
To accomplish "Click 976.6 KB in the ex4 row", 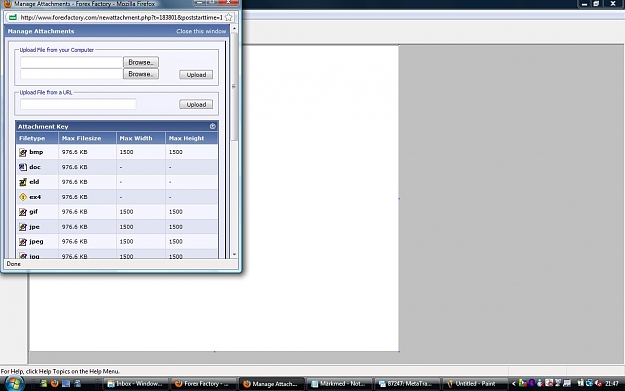I will tap(75, 197).
